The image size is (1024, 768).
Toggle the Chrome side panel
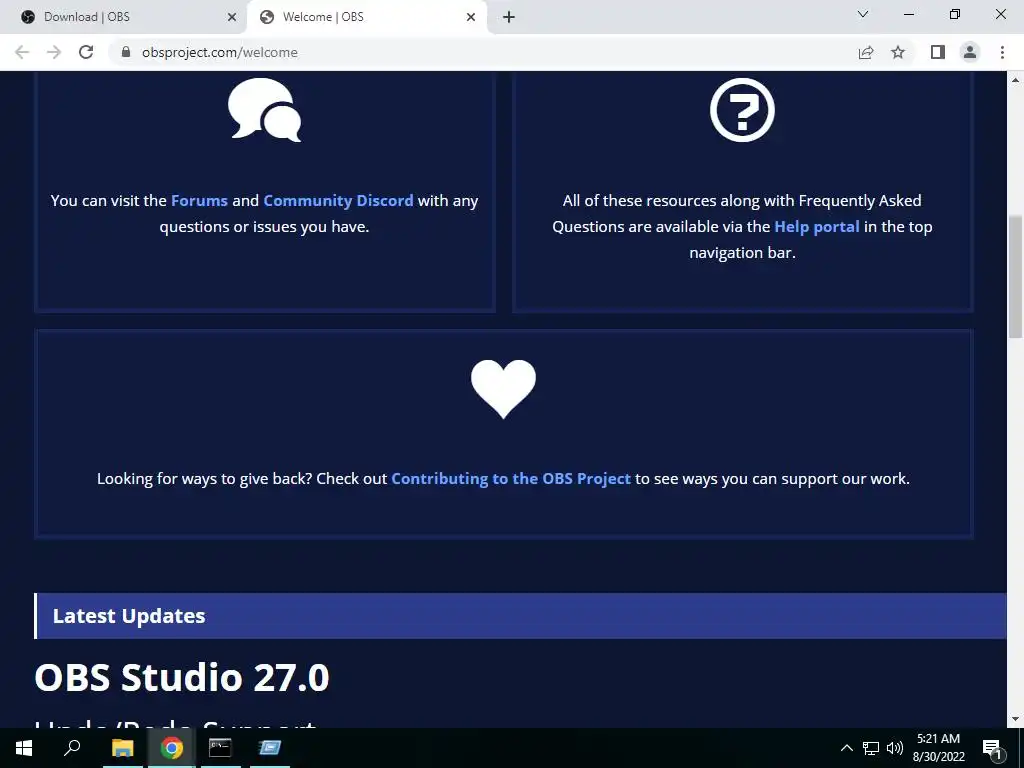938,52
